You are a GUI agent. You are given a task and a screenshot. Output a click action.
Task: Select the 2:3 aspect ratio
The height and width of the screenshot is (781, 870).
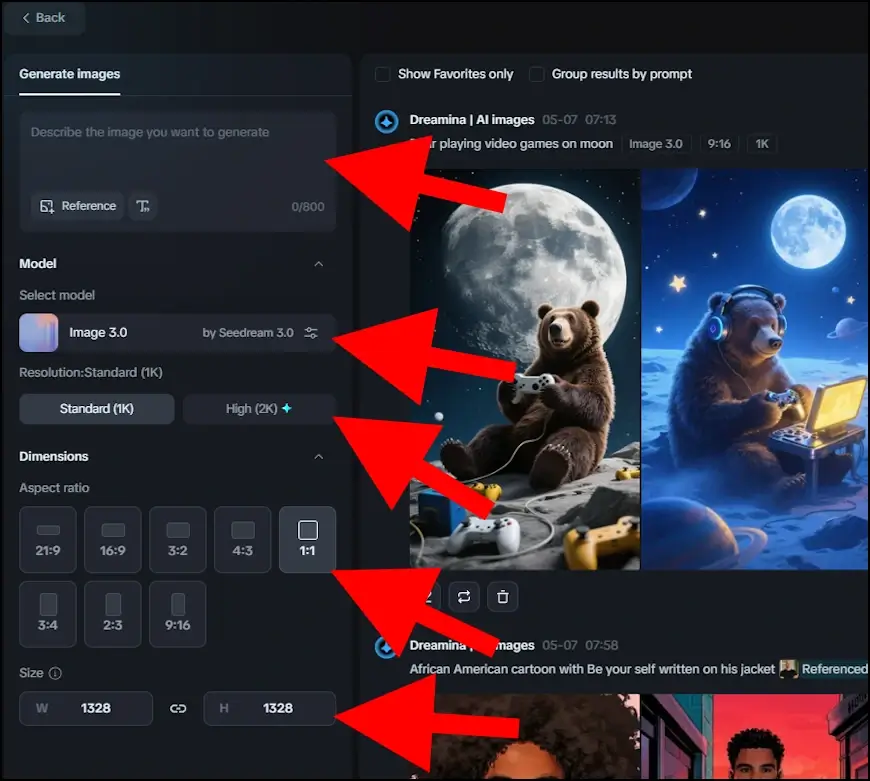pyautogui.click(x=113, y=614)
